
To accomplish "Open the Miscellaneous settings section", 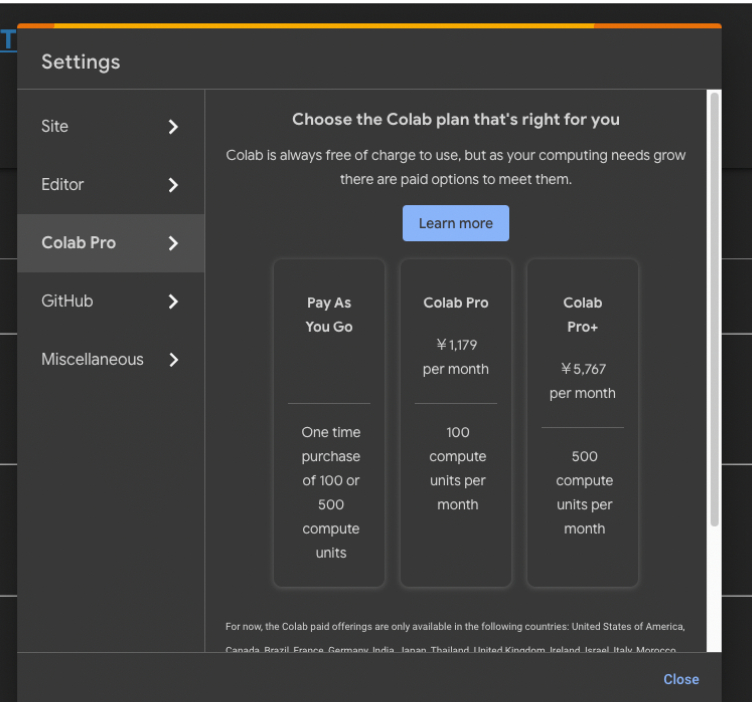I will 110,359.
